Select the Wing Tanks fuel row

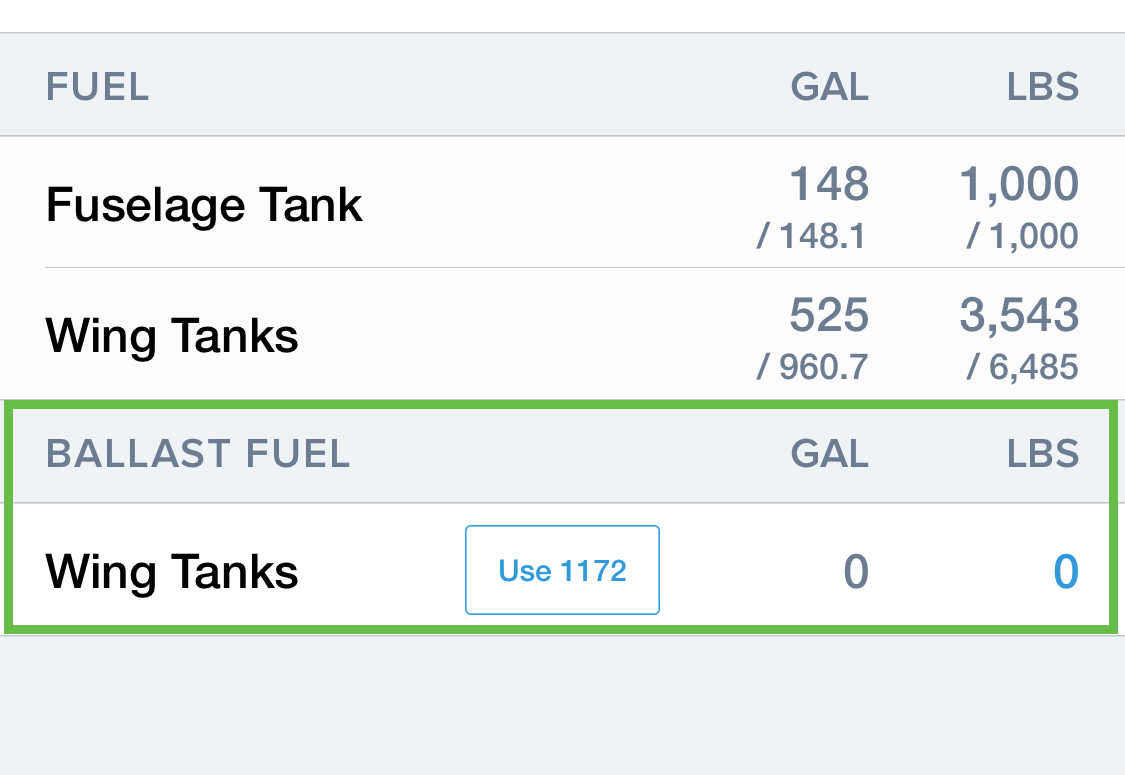coord(171,335)
